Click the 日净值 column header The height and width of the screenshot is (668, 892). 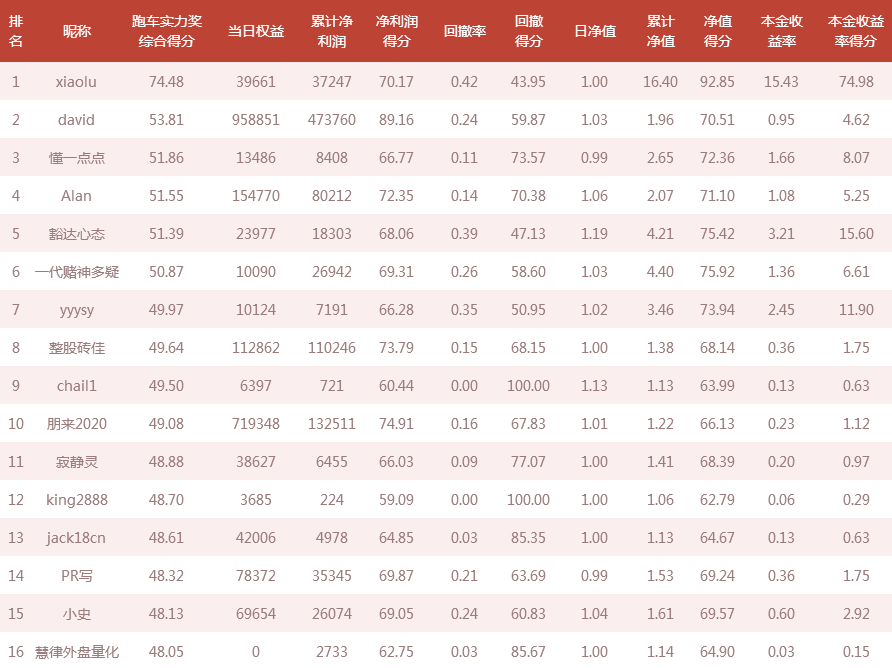tap(594, 31)
